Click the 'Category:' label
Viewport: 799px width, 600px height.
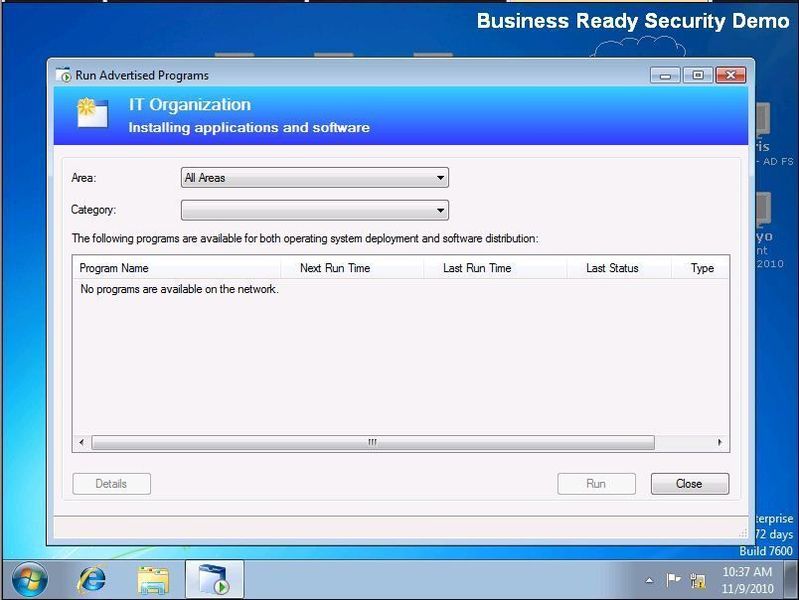click(x=93, y=210)
